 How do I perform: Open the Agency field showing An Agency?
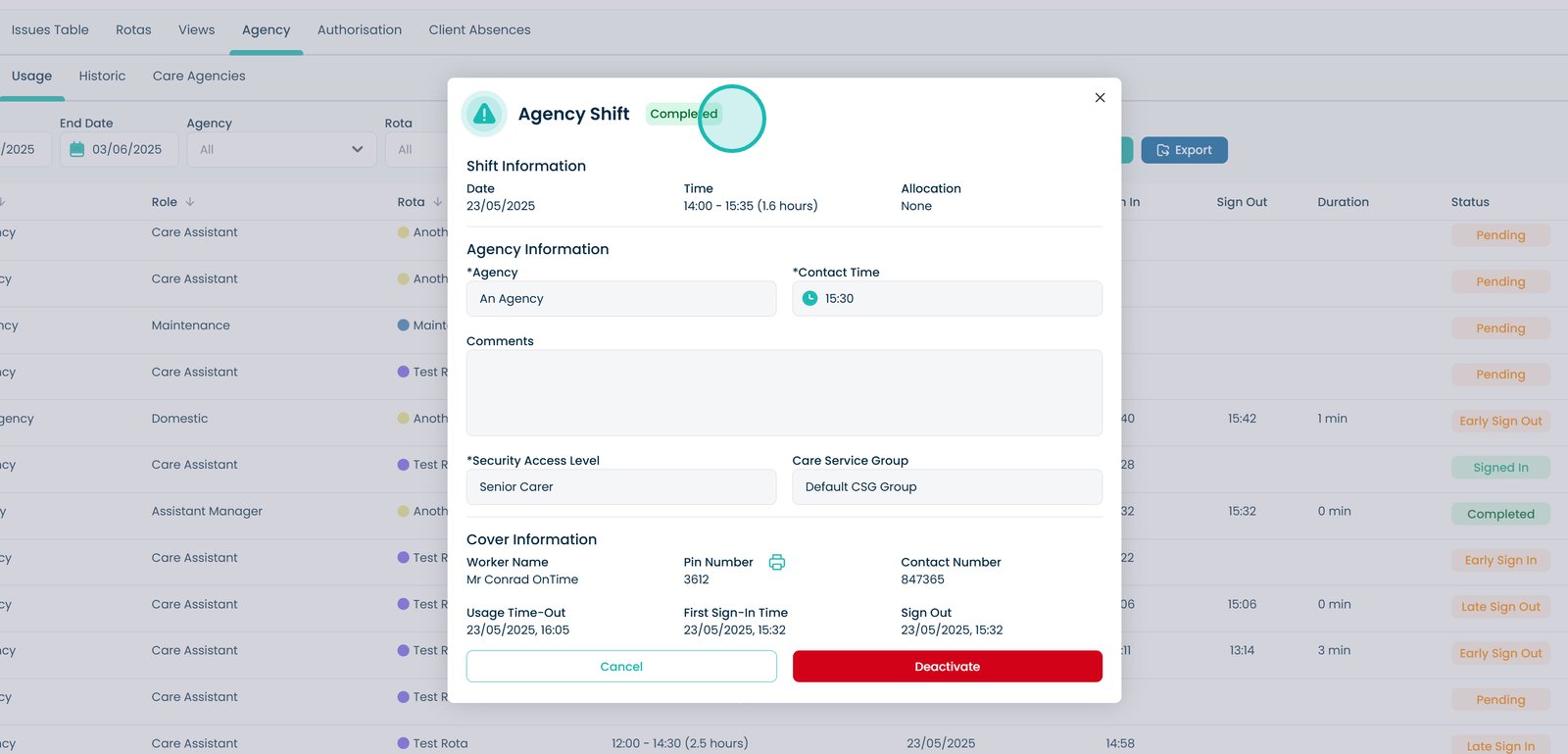(621, 299)
